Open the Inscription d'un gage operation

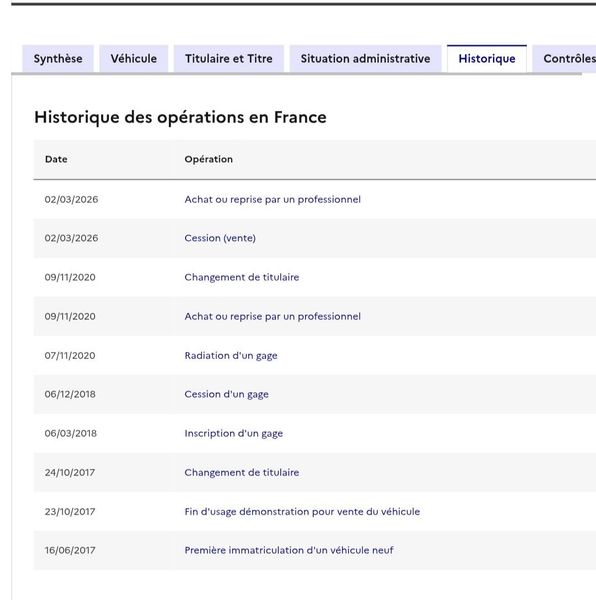pyautogui.click(x=233, y=434)
